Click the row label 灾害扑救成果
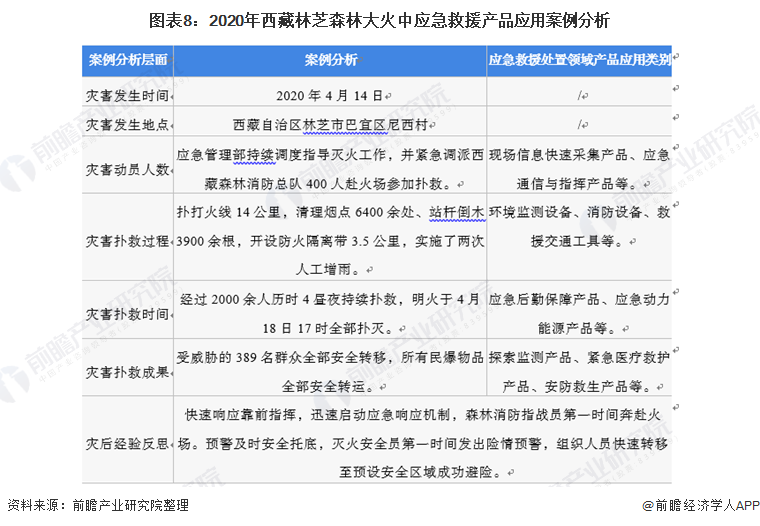 (x=127, y=372)
